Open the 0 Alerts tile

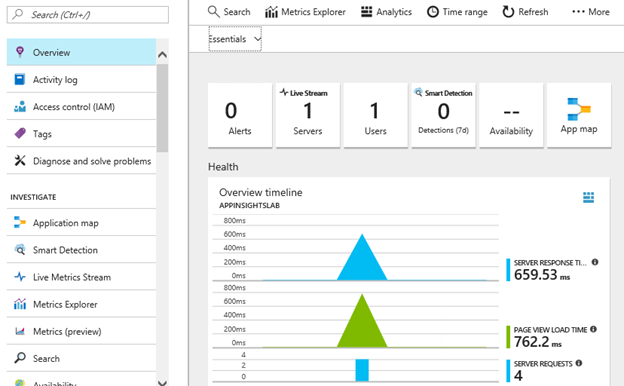tap(240, 115)
